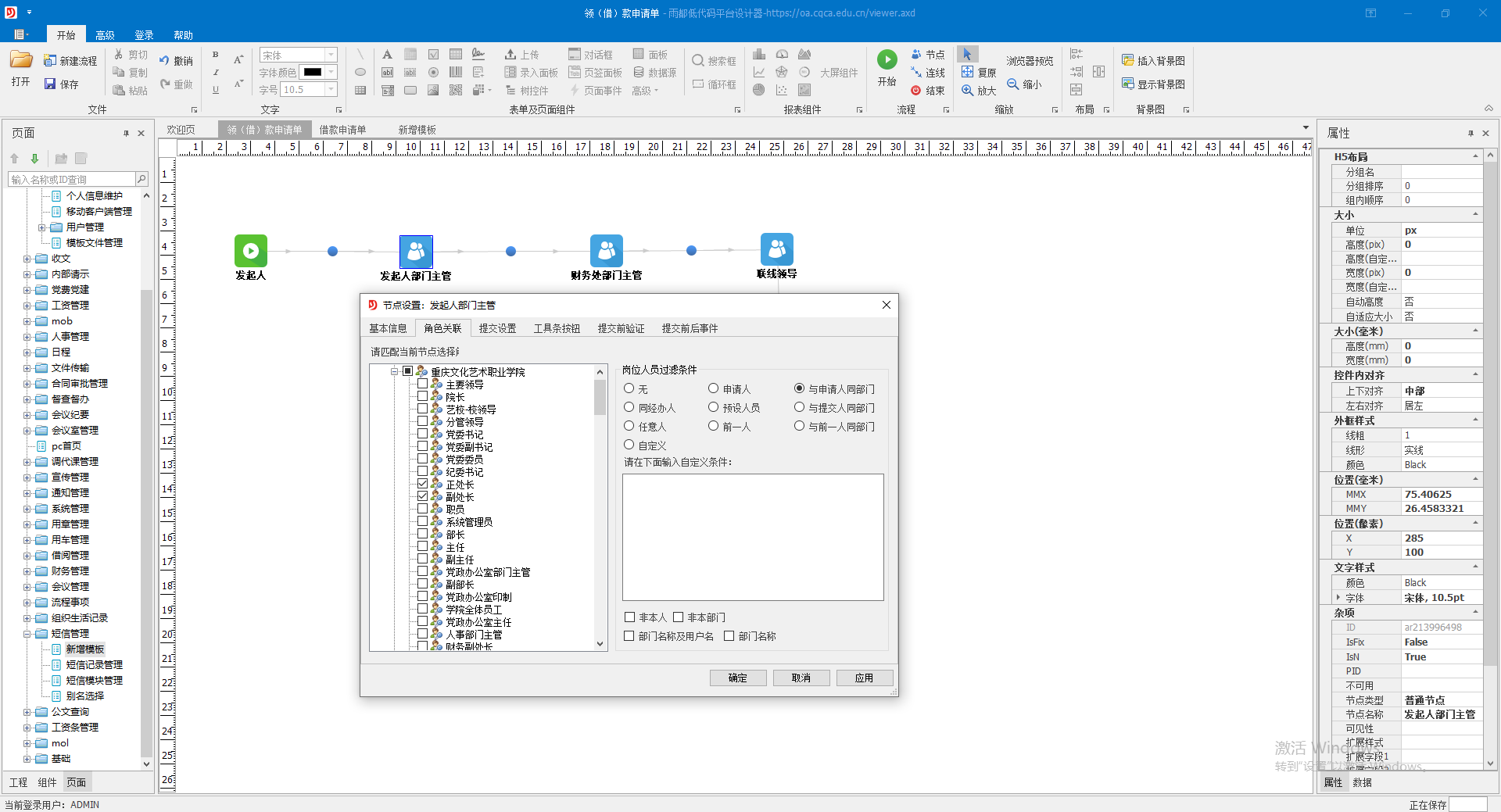Click the 文字样式 颜色 Black value
Viewport: 1501px width, 812px height.
1442,583
